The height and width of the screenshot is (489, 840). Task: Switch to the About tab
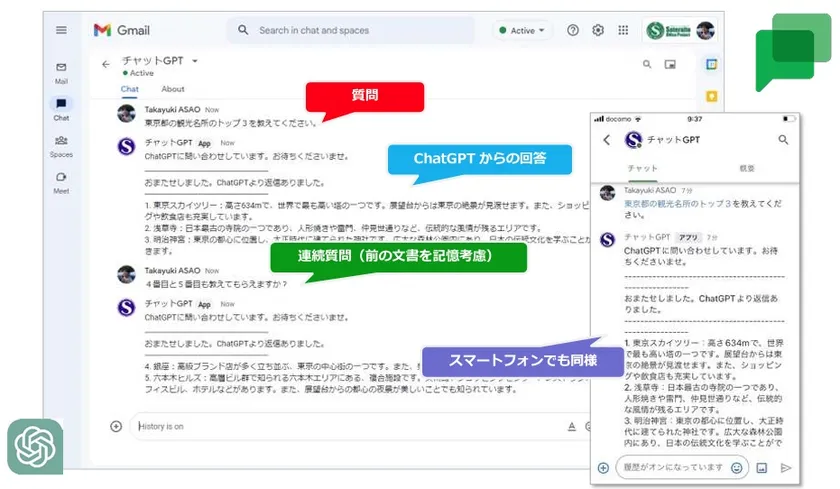(x=172, y=89)
